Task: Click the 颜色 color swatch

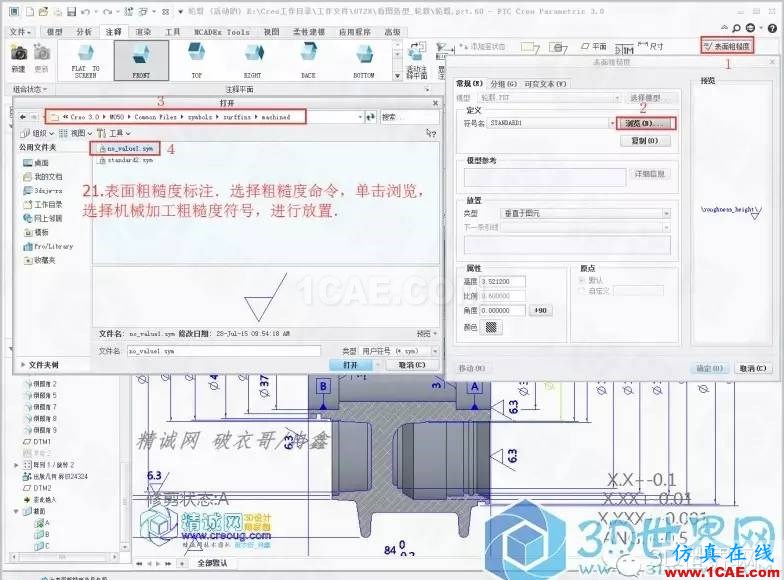Action: point(491,327)
